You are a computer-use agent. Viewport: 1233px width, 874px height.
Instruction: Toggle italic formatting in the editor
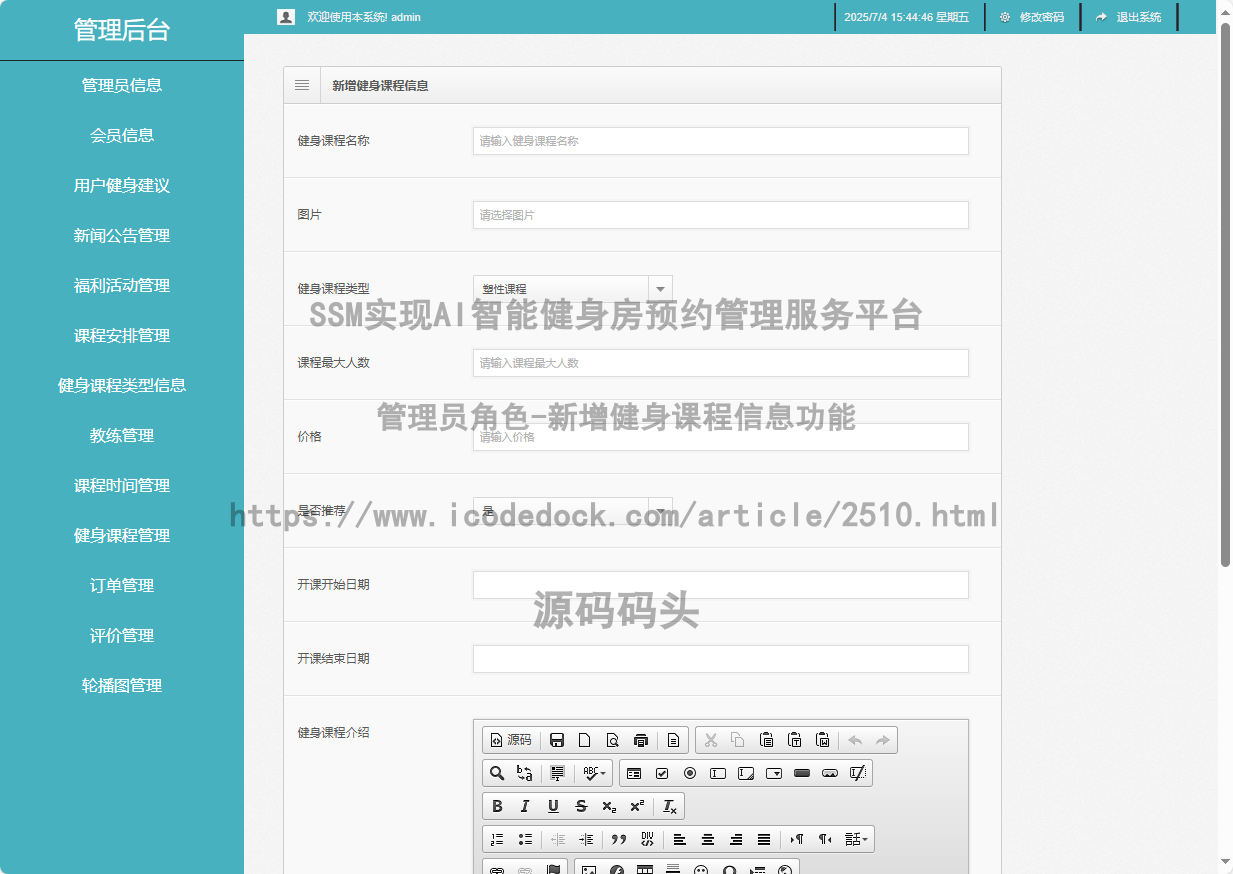pyautogui.click(x=525, y=806)
